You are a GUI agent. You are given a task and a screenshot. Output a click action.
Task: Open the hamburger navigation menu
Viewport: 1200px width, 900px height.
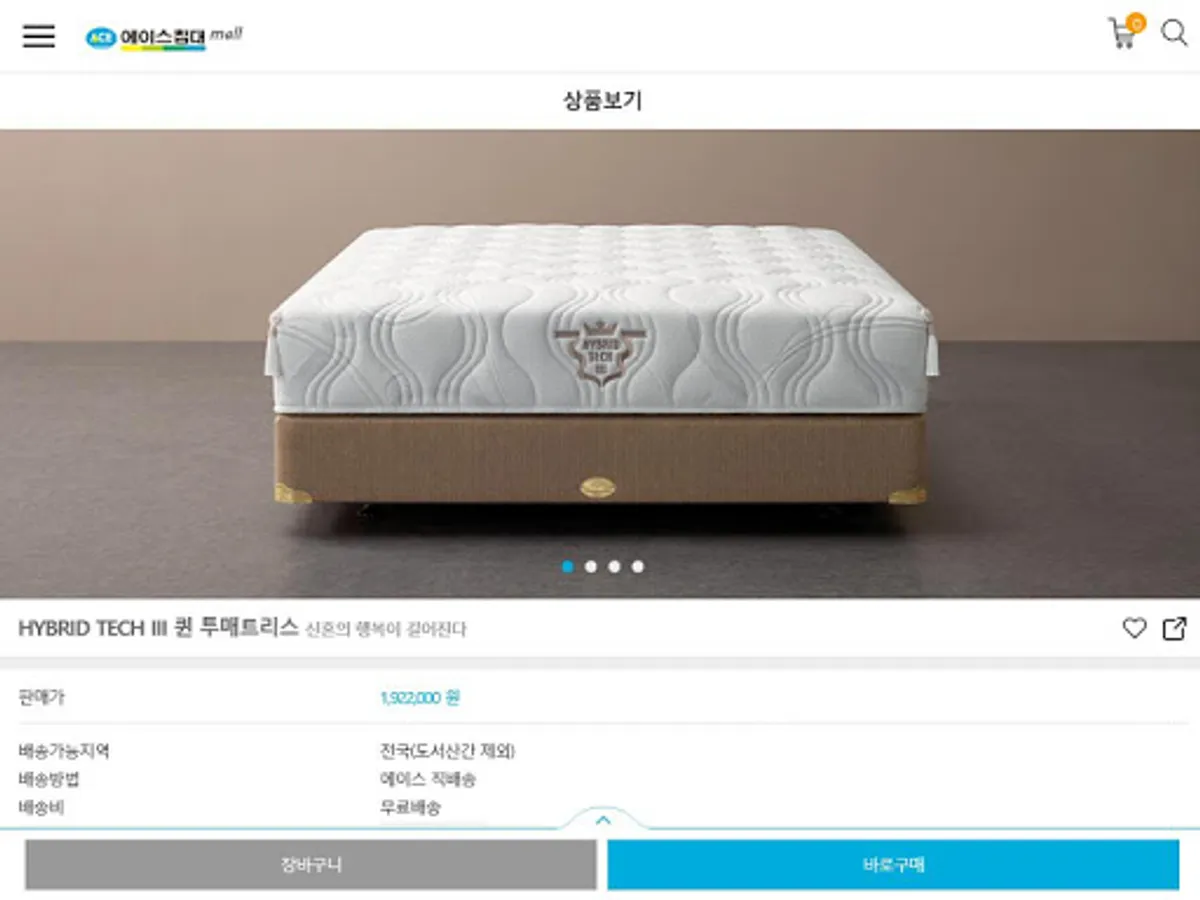39,36
